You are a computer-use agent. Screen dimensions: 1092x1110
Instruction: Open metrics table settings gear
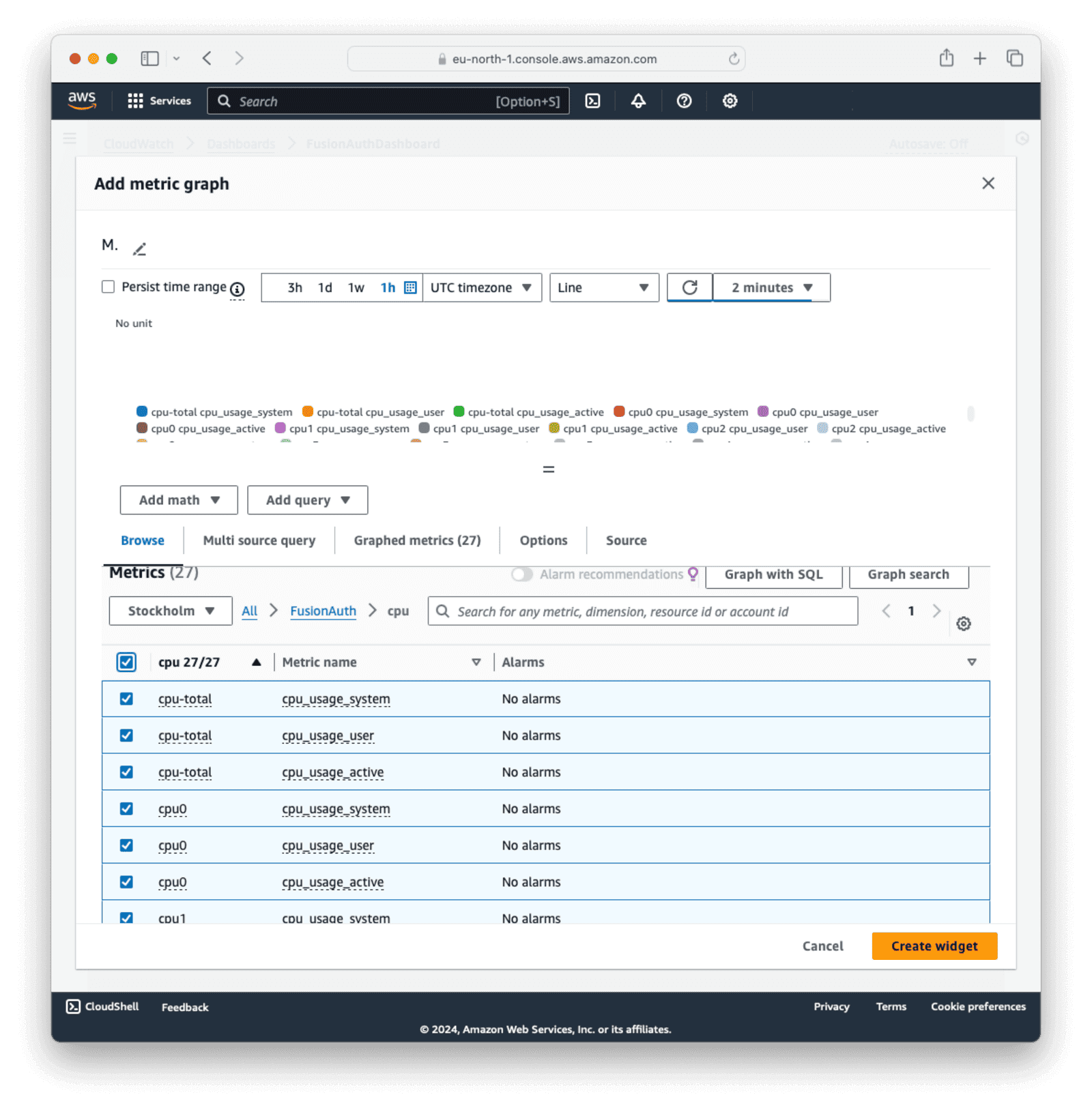[x=963, y=624]
